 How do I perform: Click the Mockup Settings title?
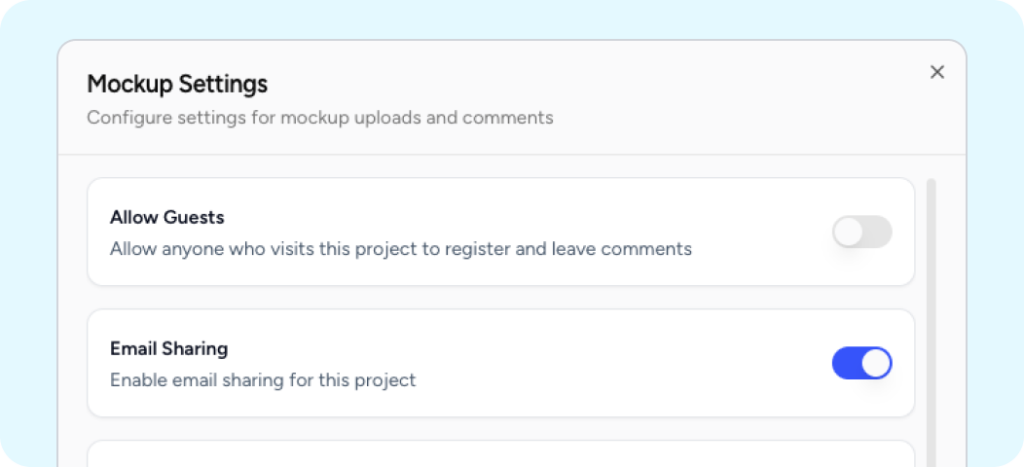177,84
